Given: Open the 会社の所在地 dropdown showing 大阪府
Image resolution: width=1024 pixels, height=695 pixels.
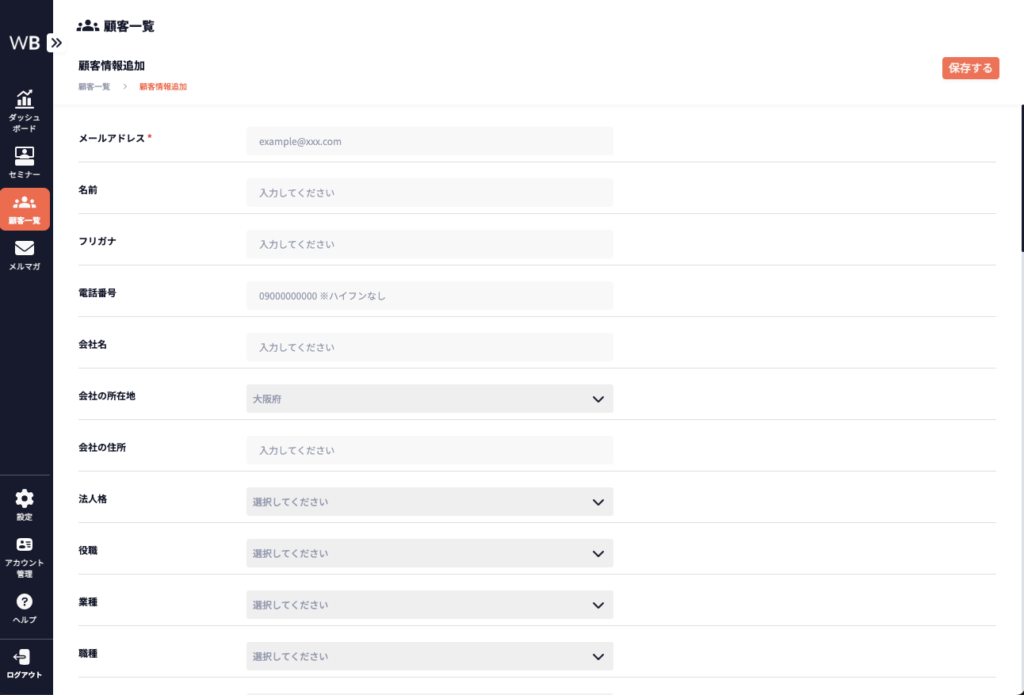Looking at the screenshot, I should click(x=430, y=399).
